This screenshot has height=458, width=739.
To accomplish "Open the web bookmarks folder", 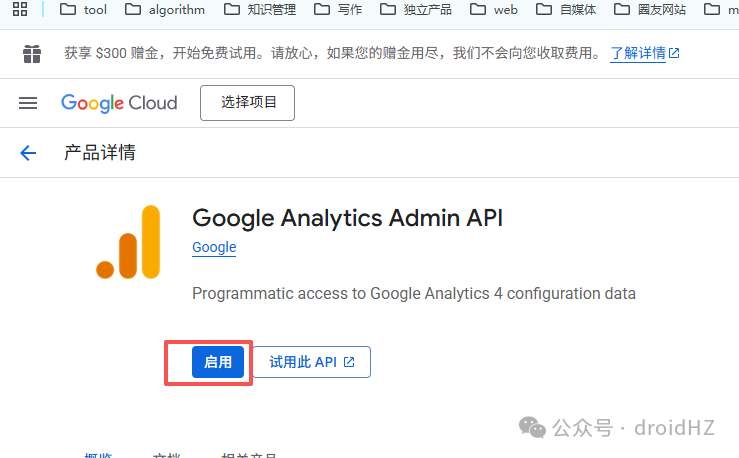I will point(494,9).
